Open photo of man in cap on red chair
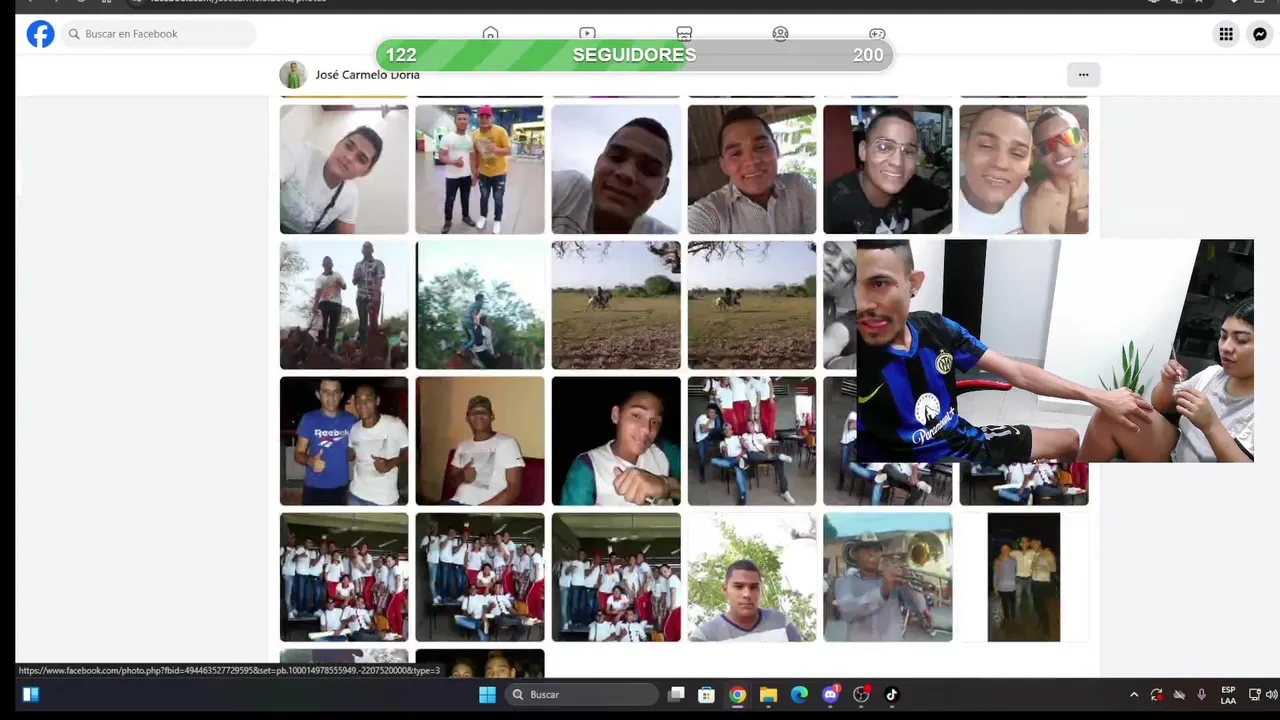Image resolution: width=1280 pixels, height=720 pixels. (480, 441)
